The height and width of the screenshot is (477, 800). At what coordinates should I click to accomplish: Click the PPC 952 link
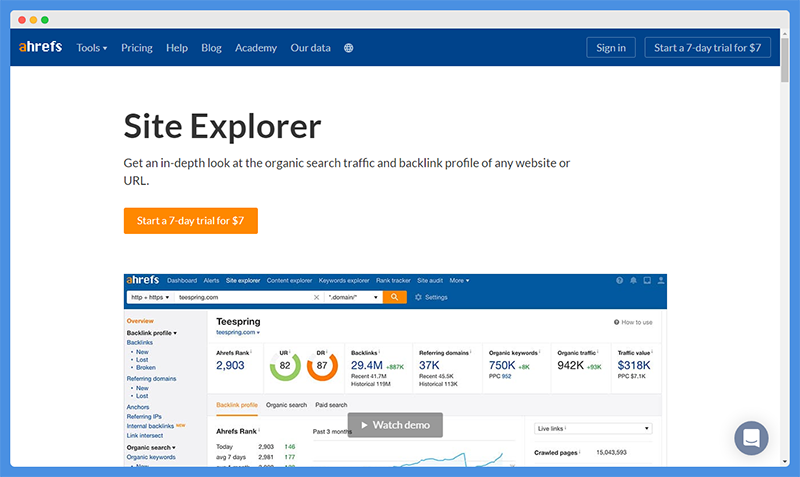pyautogui.click(x=506, y=376)
